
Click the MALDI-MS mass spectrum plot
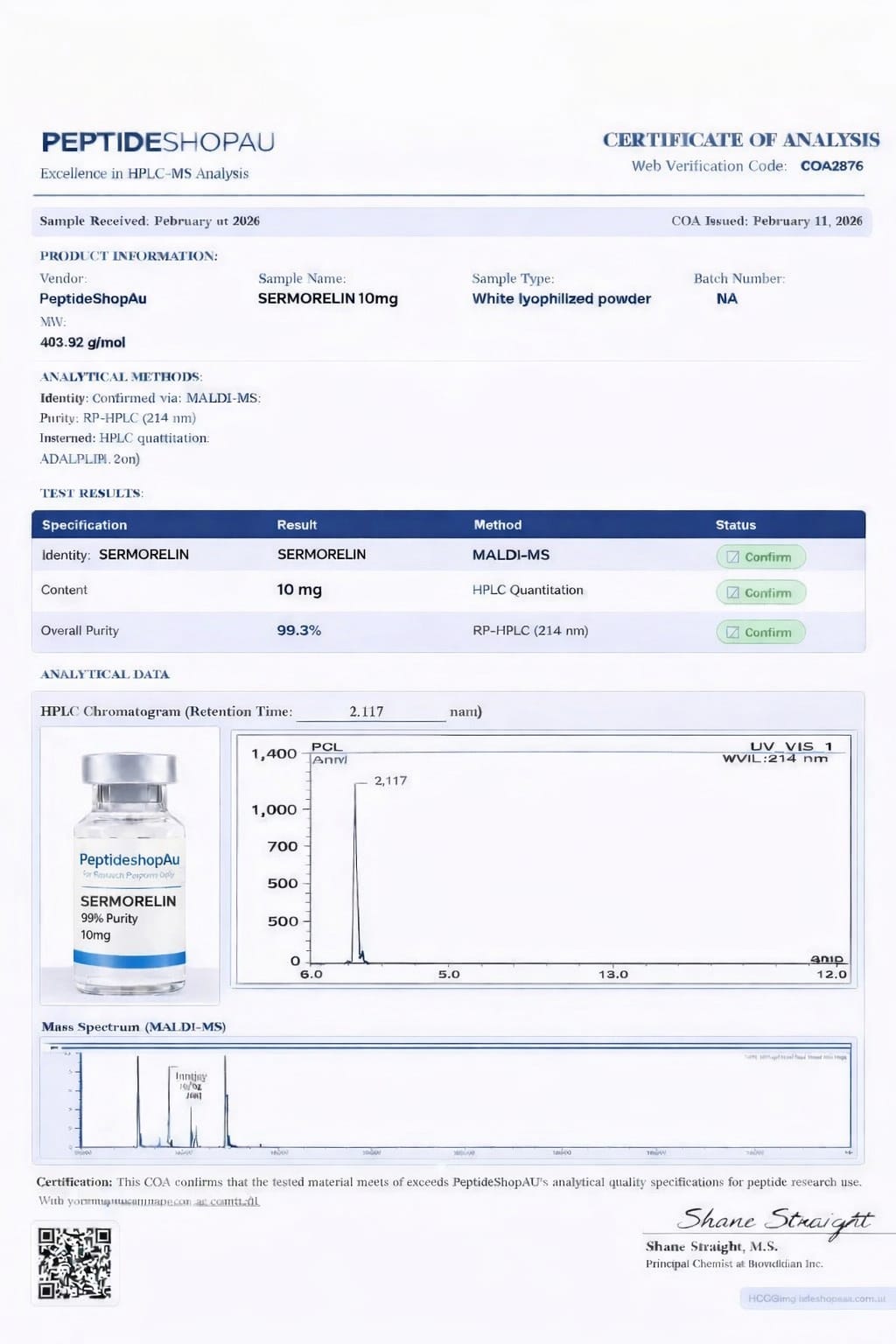[448, 1100]
